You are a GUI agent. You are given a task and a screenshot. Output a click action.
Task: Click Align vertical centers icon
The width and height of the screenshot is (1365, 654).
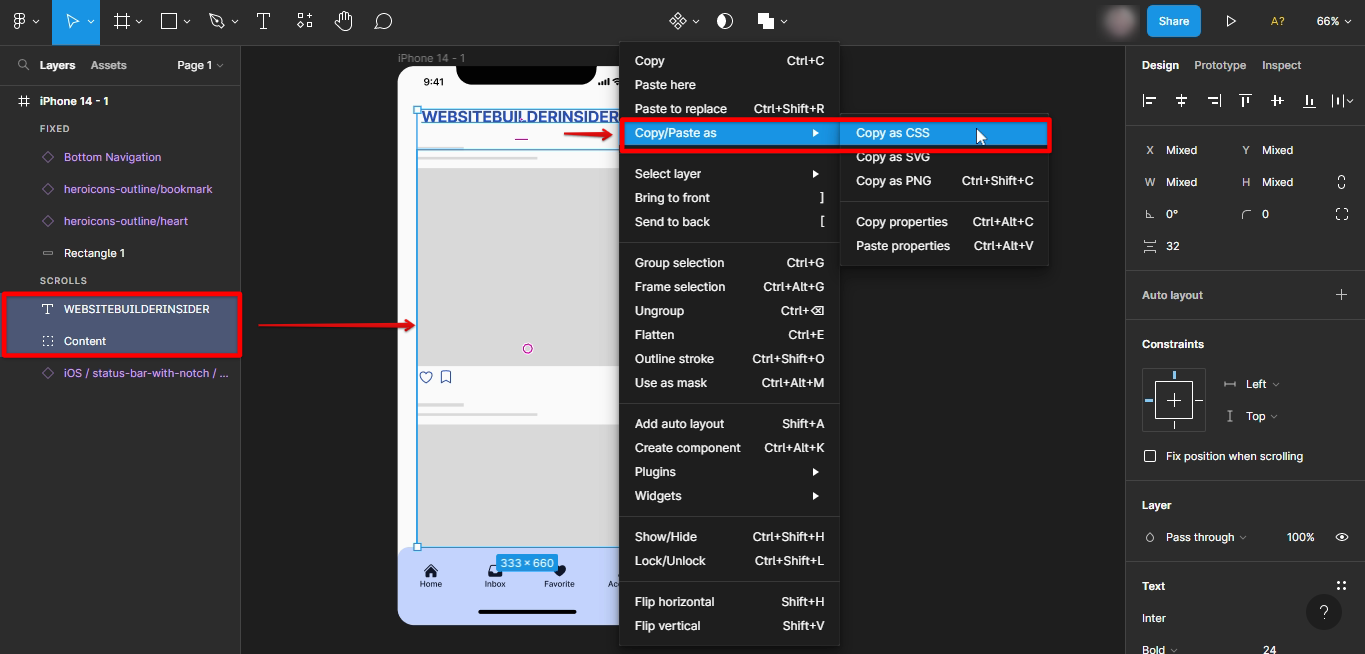point(1277,101)
